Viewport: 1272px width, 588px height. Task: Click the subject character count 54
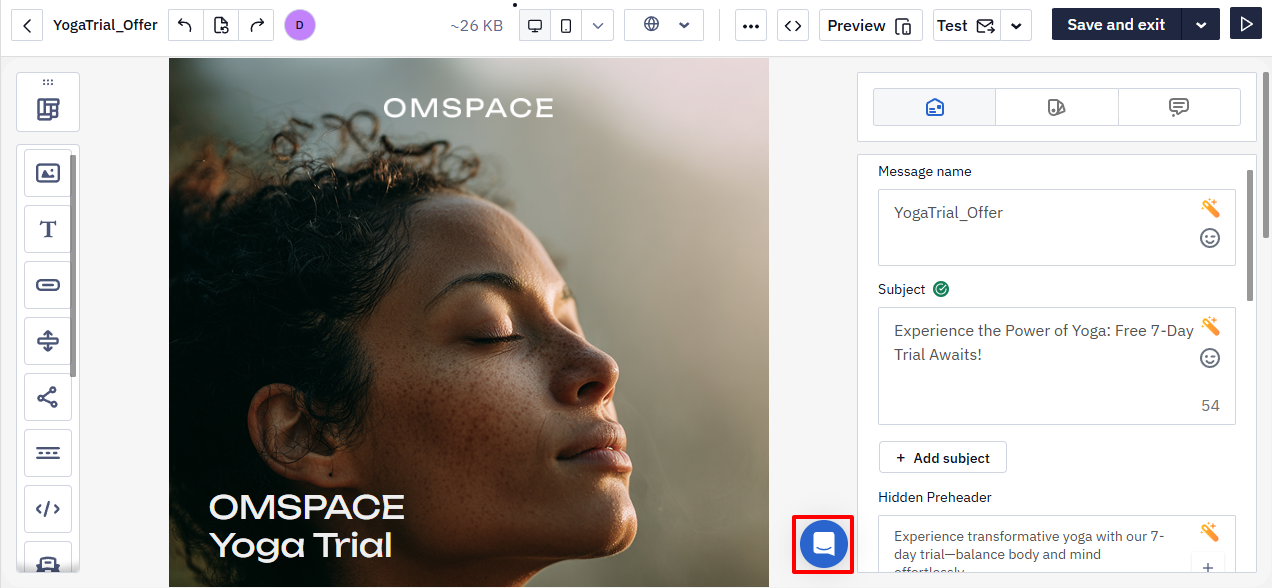(x=1210, y=406)
